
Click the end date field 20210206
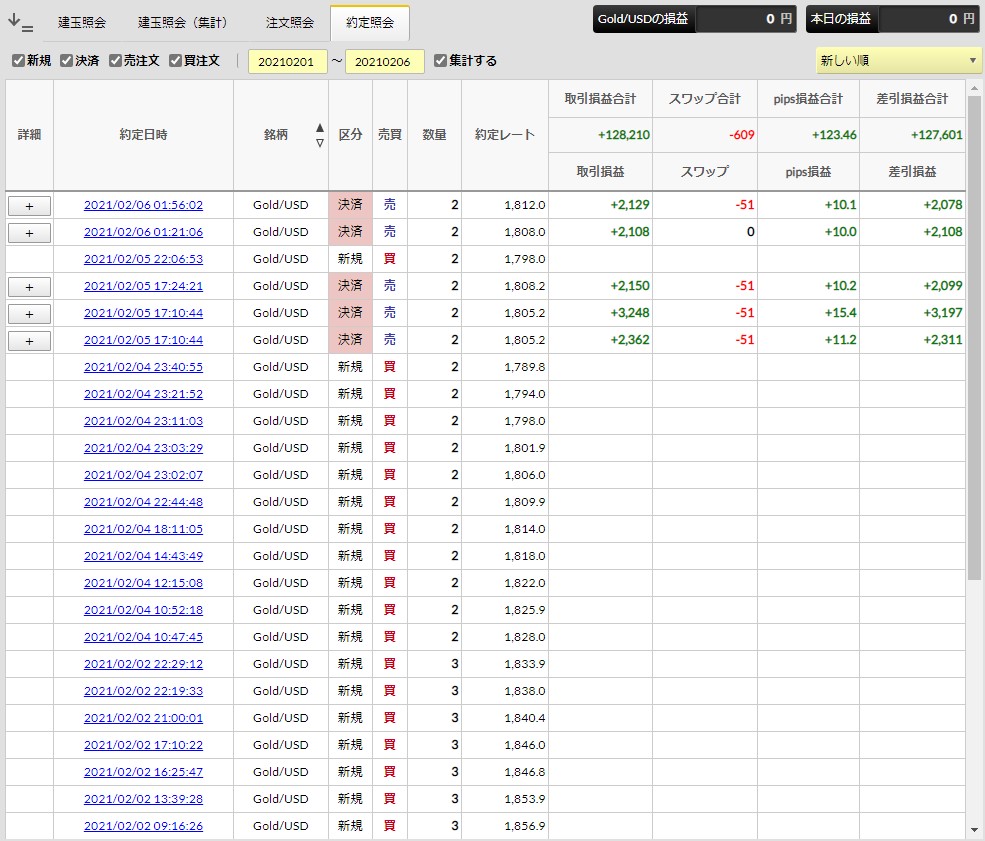[x=384, y=62]
